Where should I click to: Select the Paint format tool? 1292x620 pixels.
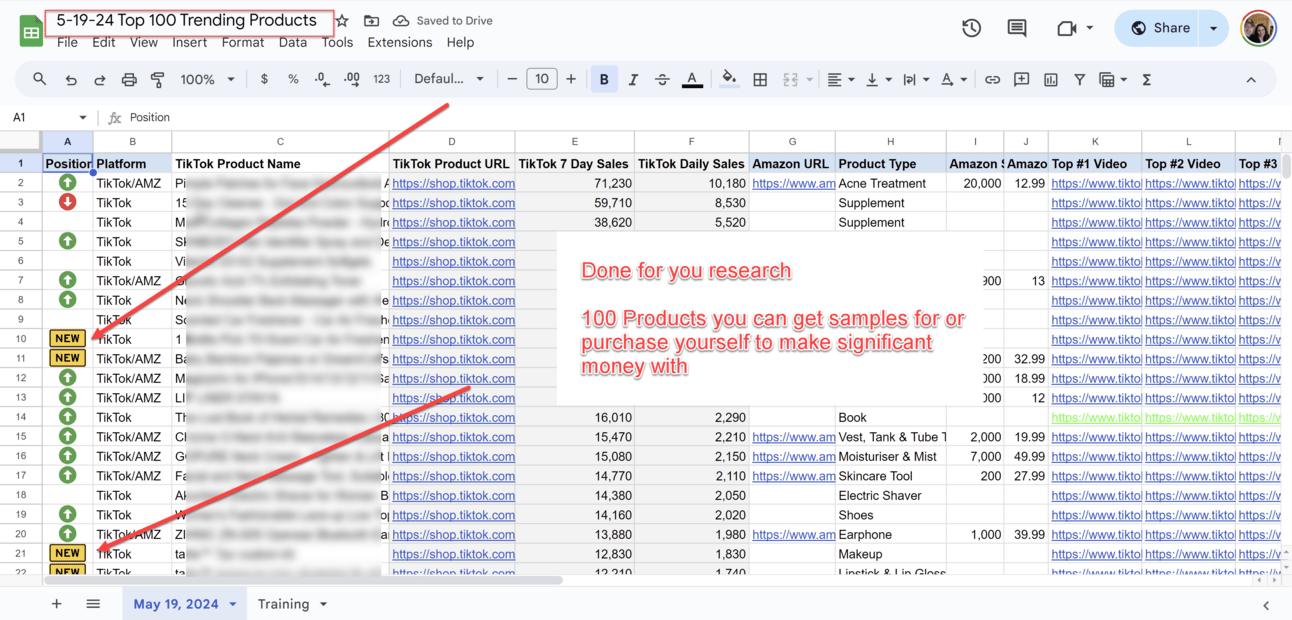coord(158,79)
